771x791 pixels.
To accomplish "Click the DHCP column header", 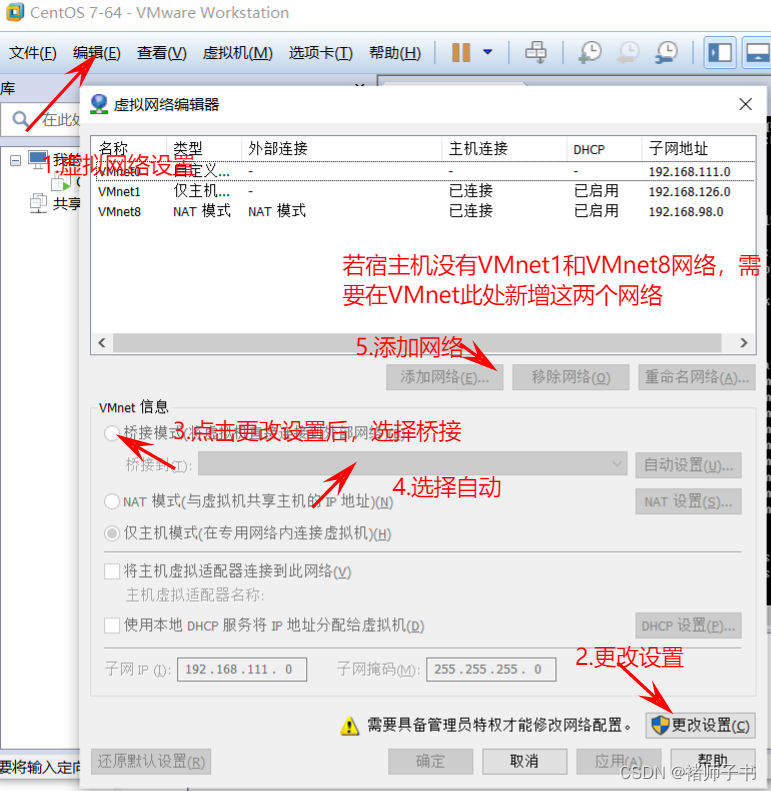I will pos(604,148).
